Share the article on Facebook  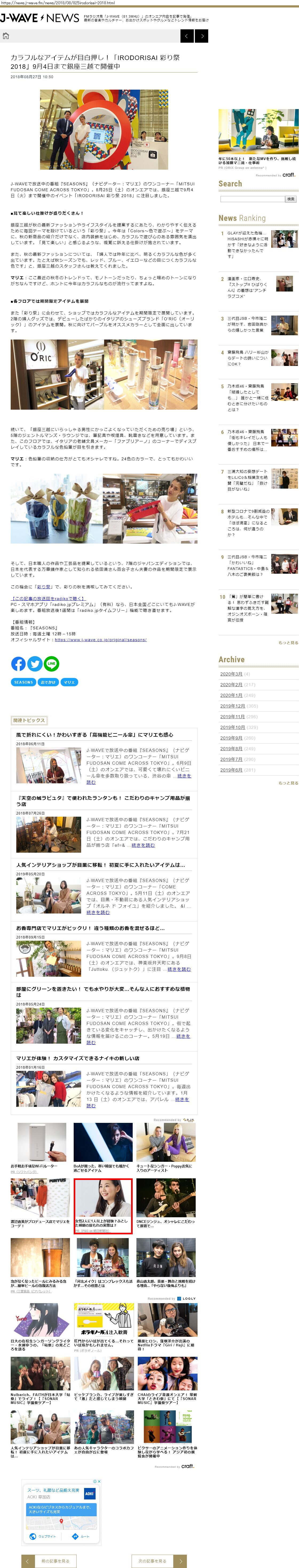[x=18, y=664]
